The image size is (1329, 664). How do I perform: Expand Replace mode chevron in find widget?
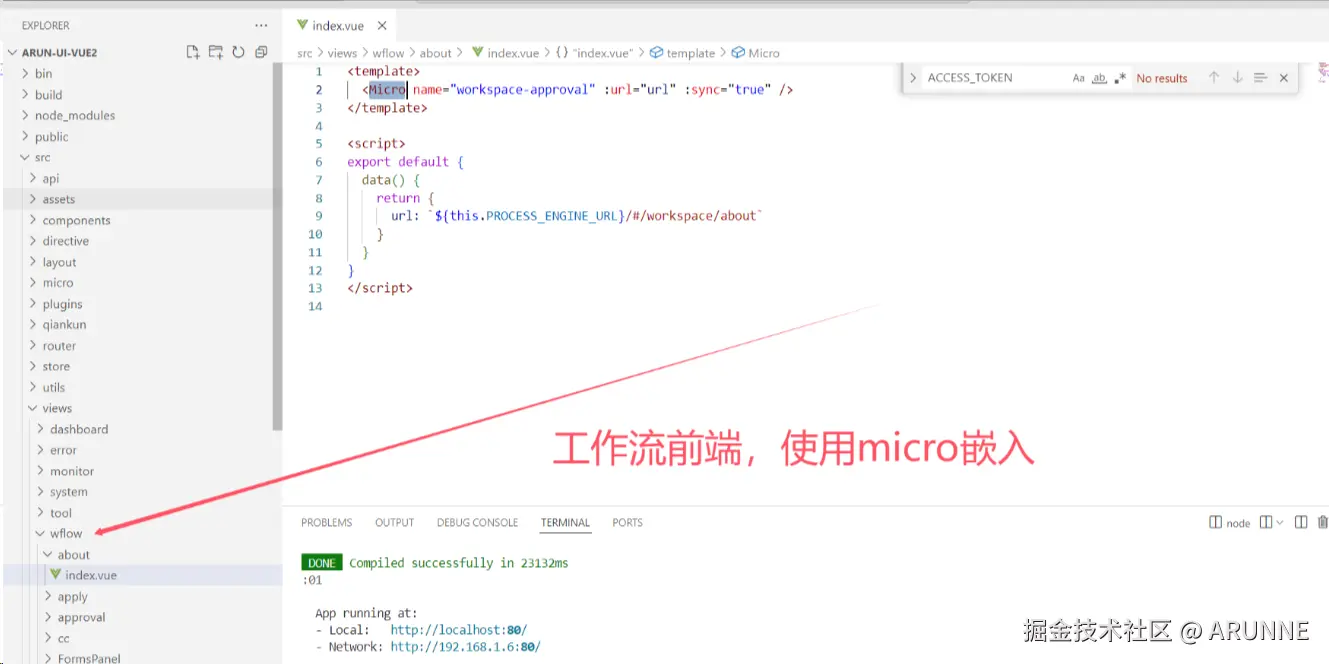click(x=913, y=78)
